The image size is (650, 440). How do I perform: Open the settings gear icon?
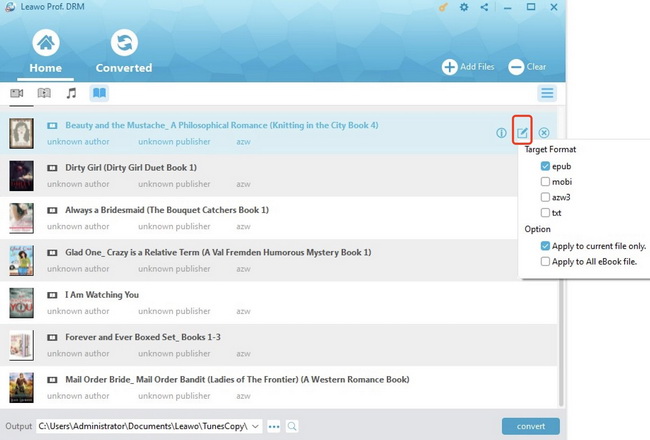pos(464,7)
